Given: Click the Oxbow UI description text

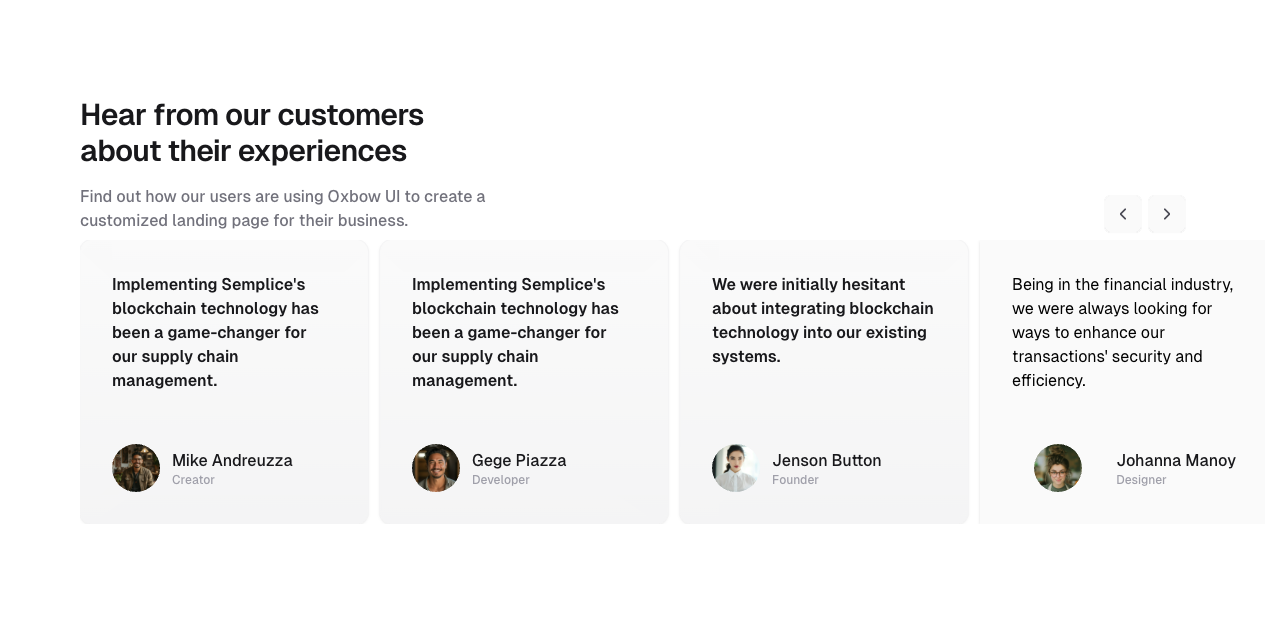Looking at the screenshot, I should [x=283, y=208].
